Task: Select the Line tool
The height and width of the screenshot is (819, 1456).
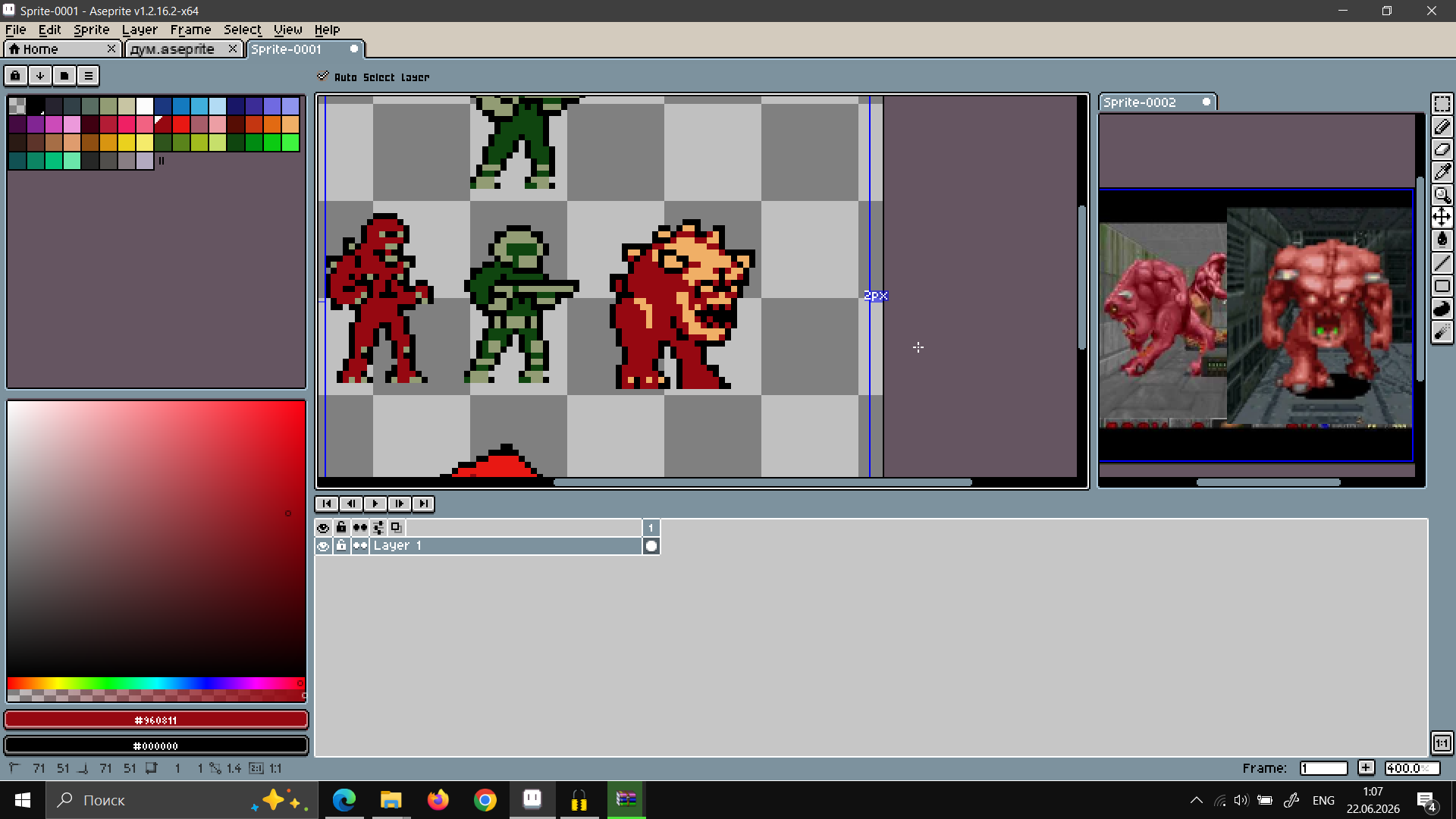Action: point(1442,263)
